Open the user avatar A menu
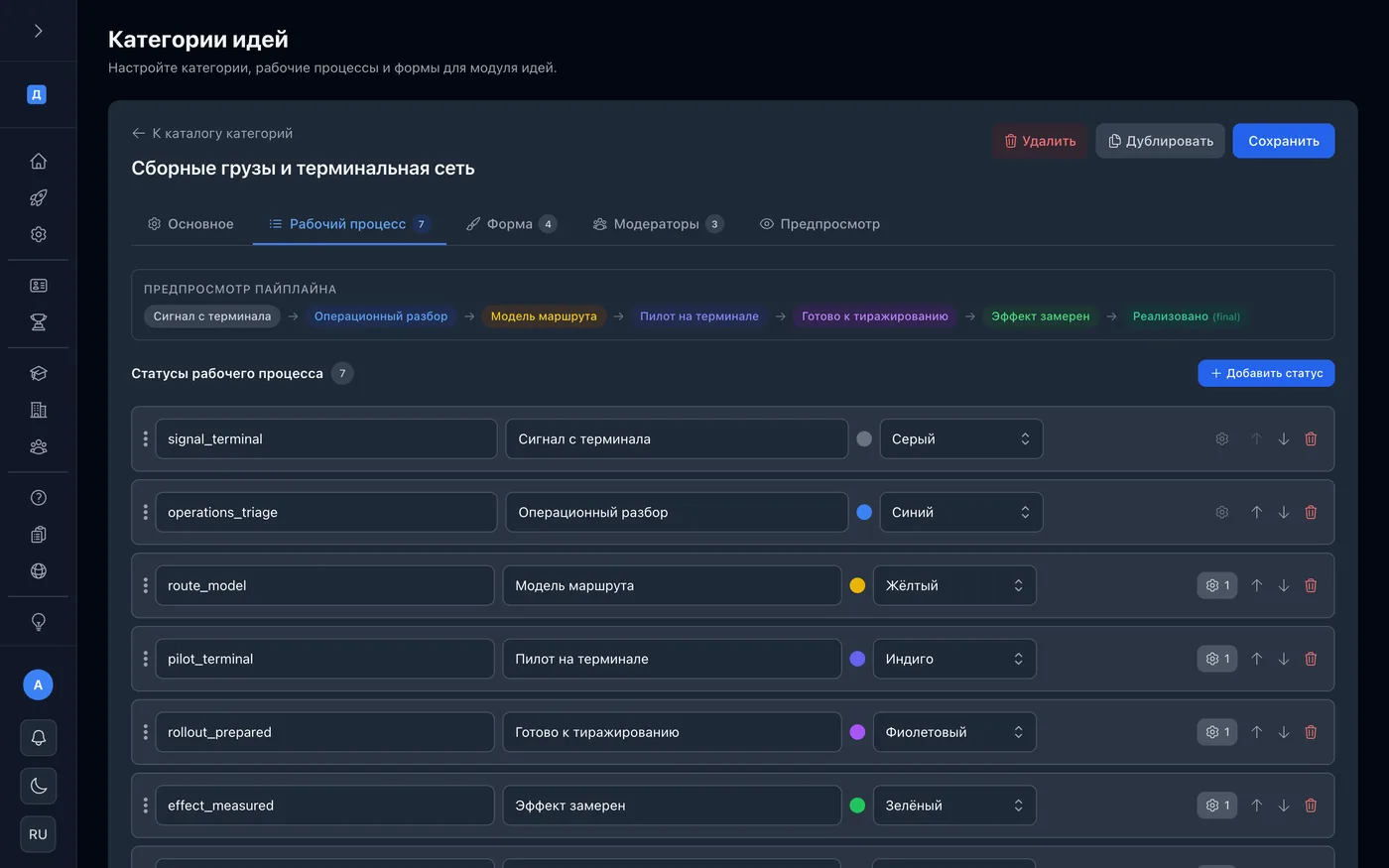Viewport: 1389px width, 868px height. coord(38,684)
